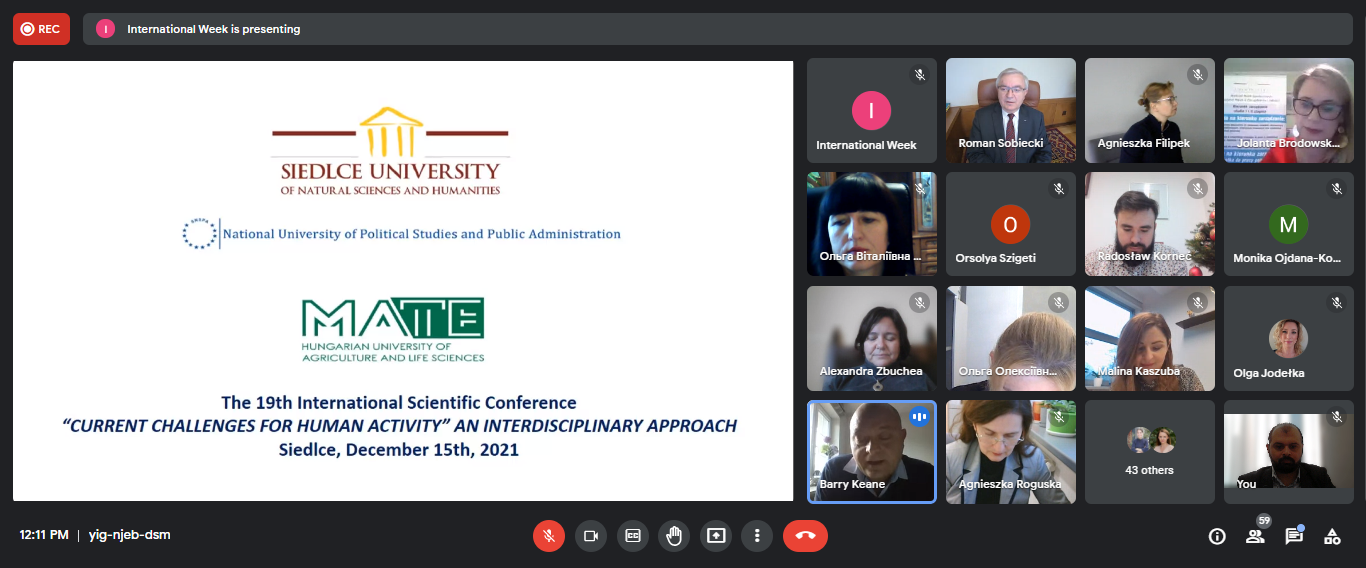Open the activities panel icon
The height and width of the screenshot is (568, 1366).
coord(1332,536)
